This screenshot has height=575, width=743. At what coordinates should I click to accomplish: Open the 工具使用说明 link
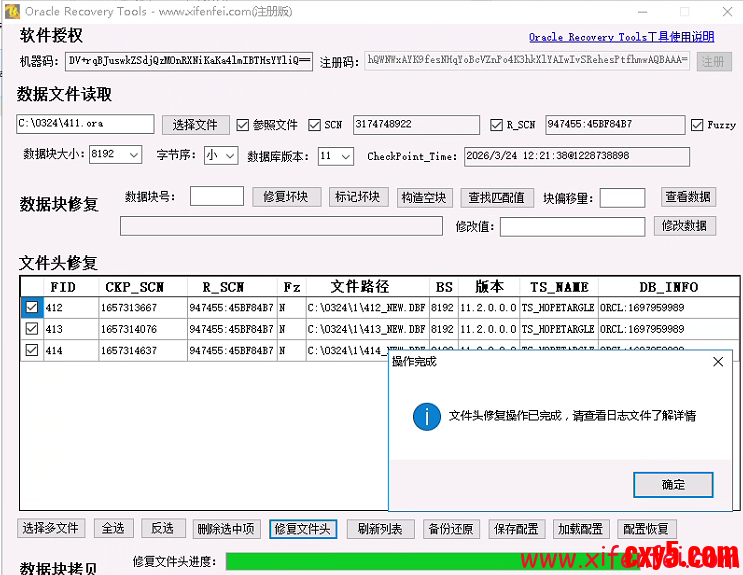point(621,37)
